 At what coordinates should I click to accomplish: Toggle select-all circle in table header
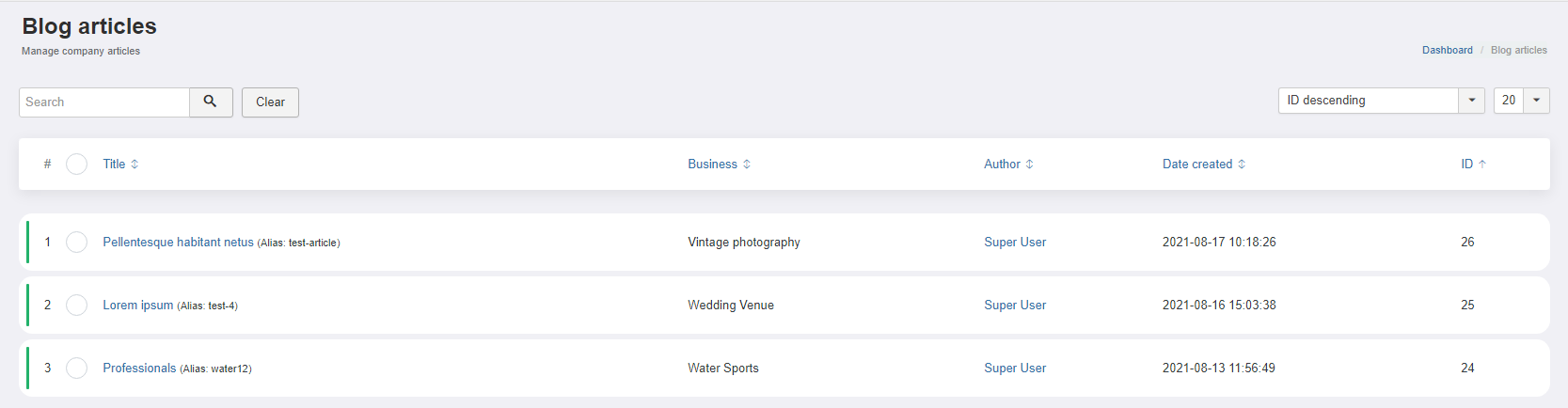point(77,164)
